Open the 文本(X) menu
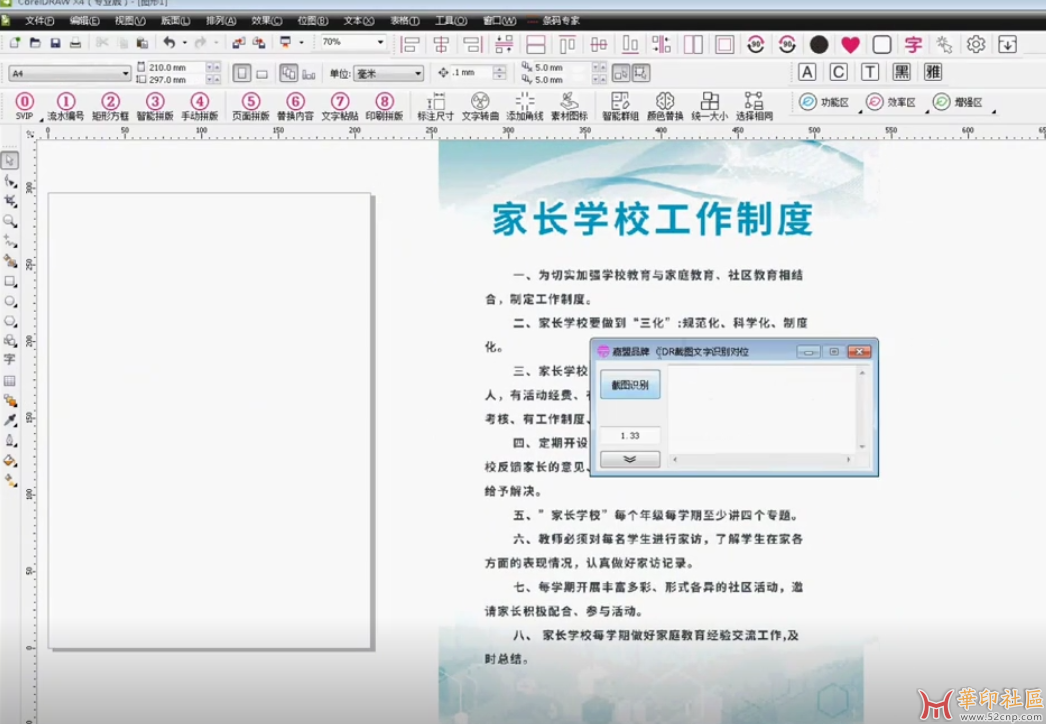Screen dimensions: 1046x724 coord(359,21)
